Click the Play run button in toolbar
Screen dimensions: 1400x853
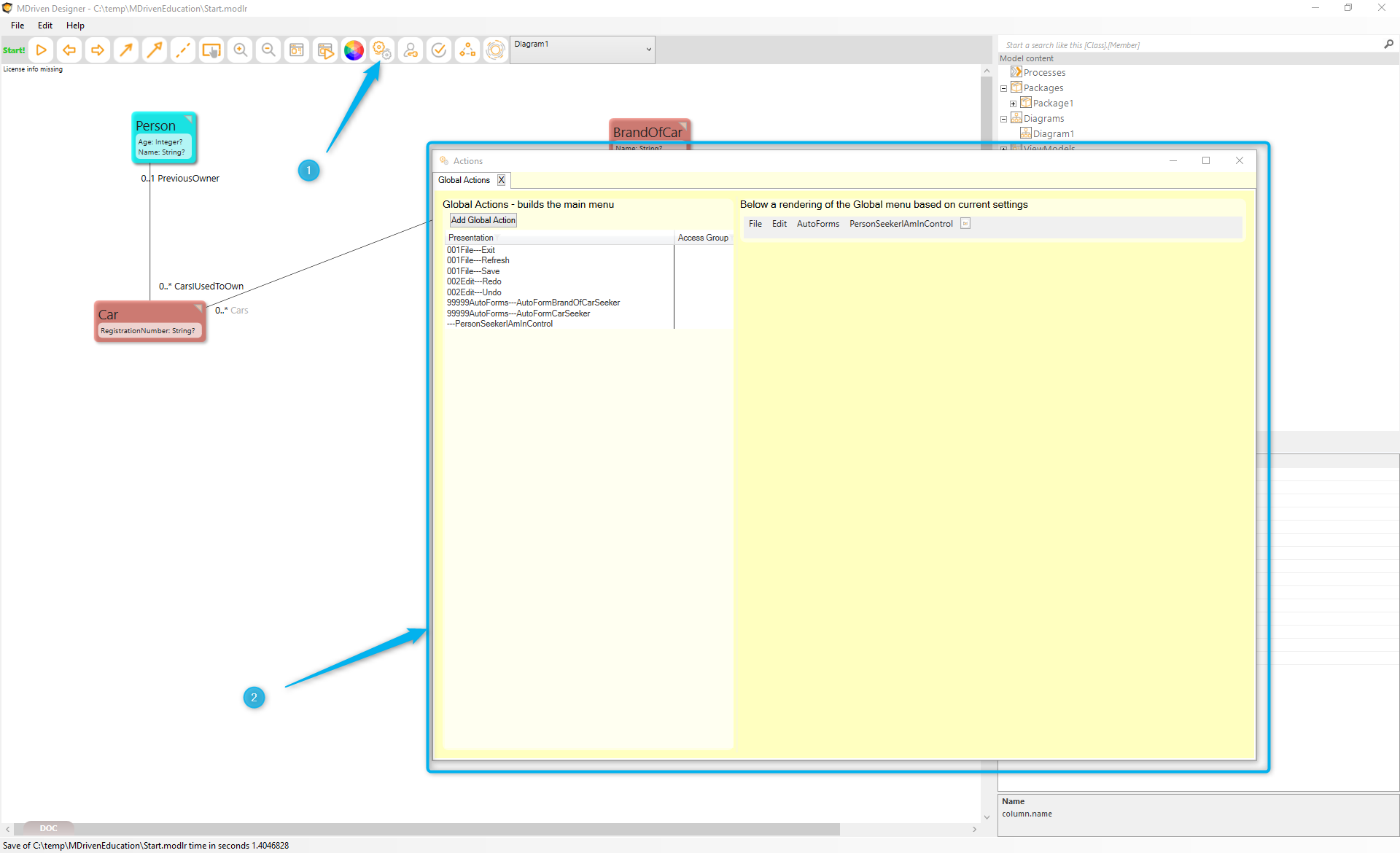[42, 50]
